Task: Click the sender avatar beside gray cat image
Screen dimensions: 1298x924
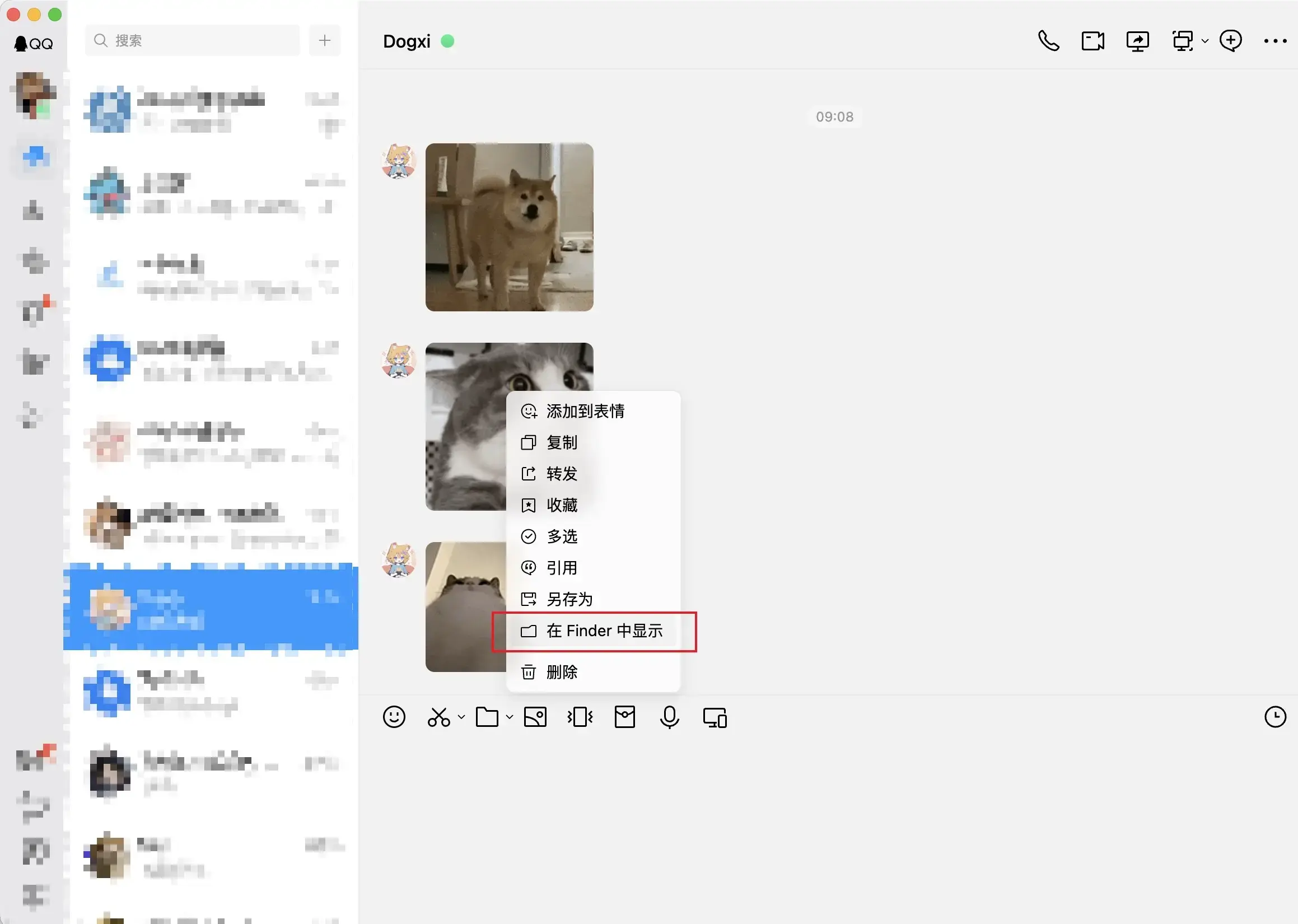Action: pos(399,360)
